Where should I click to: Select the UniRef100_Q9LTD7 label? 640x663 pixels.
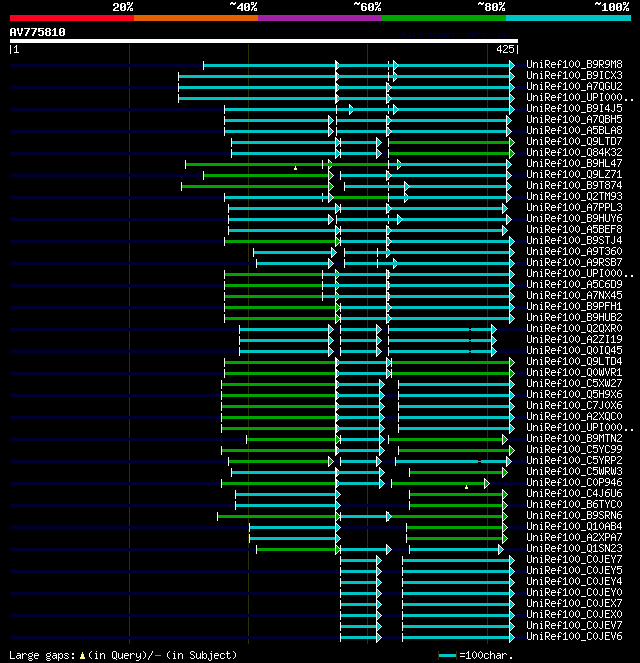(574, 141)
